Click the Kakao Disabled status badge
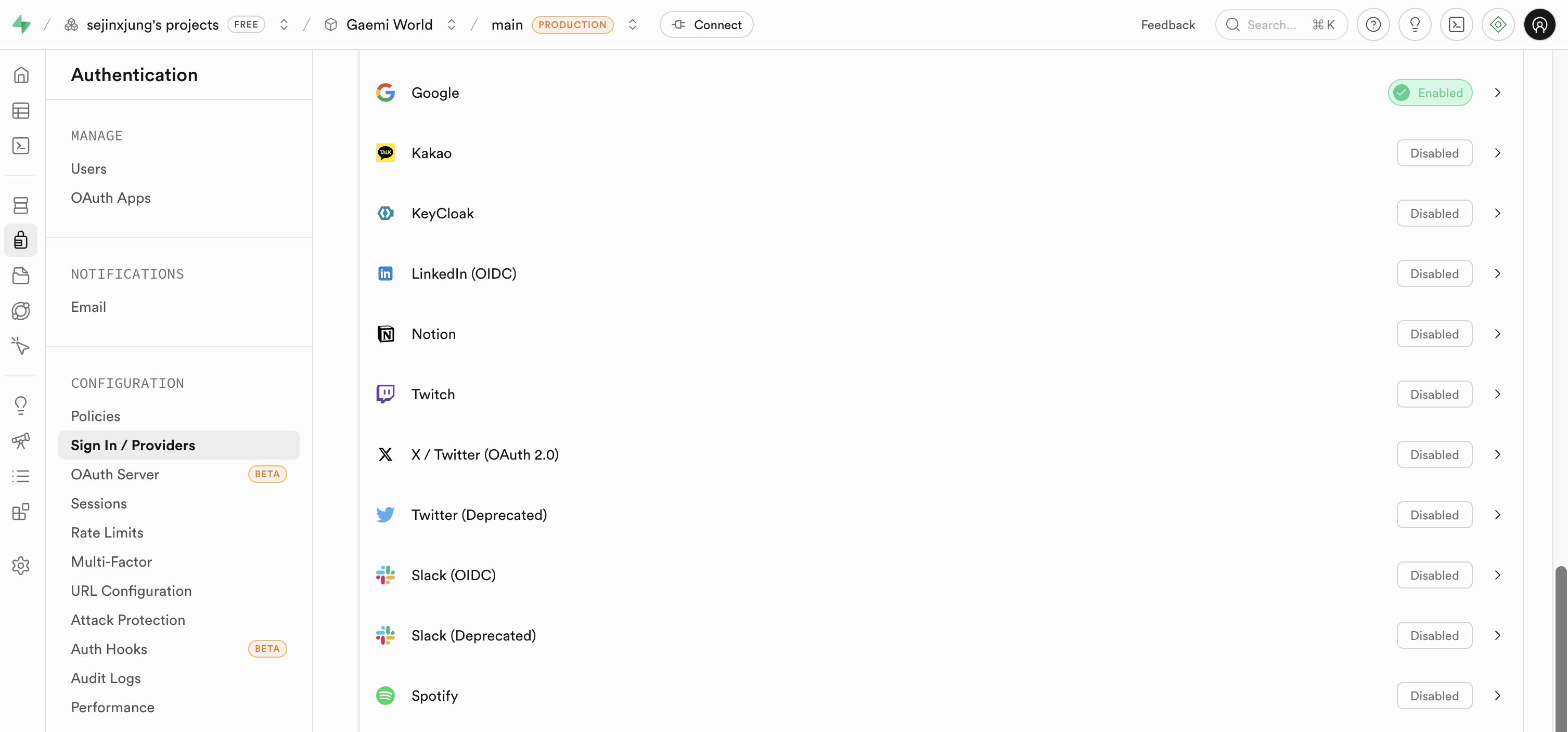 point(1433,153)
